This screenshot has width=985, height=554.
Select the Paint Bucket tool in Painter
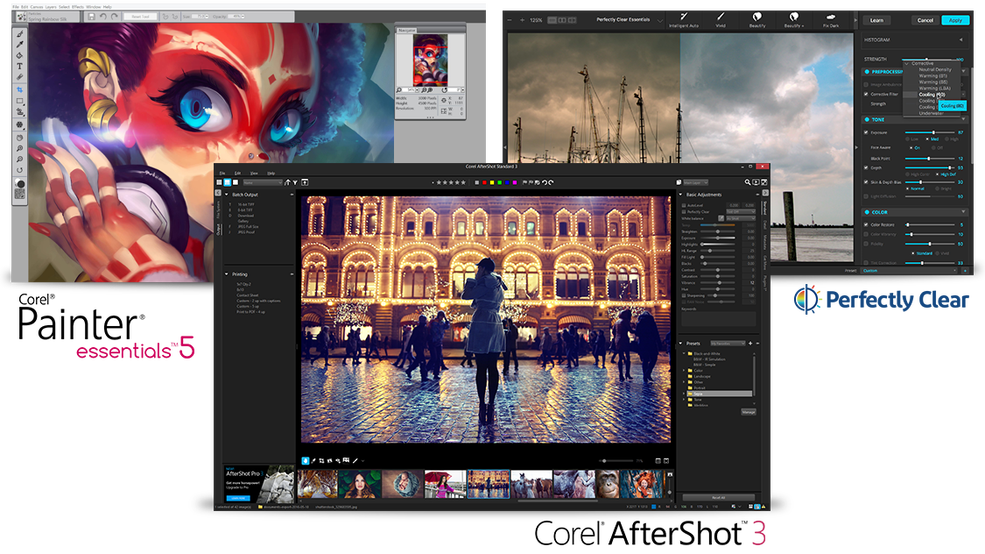pyautogui.click(x=19, y=55)
